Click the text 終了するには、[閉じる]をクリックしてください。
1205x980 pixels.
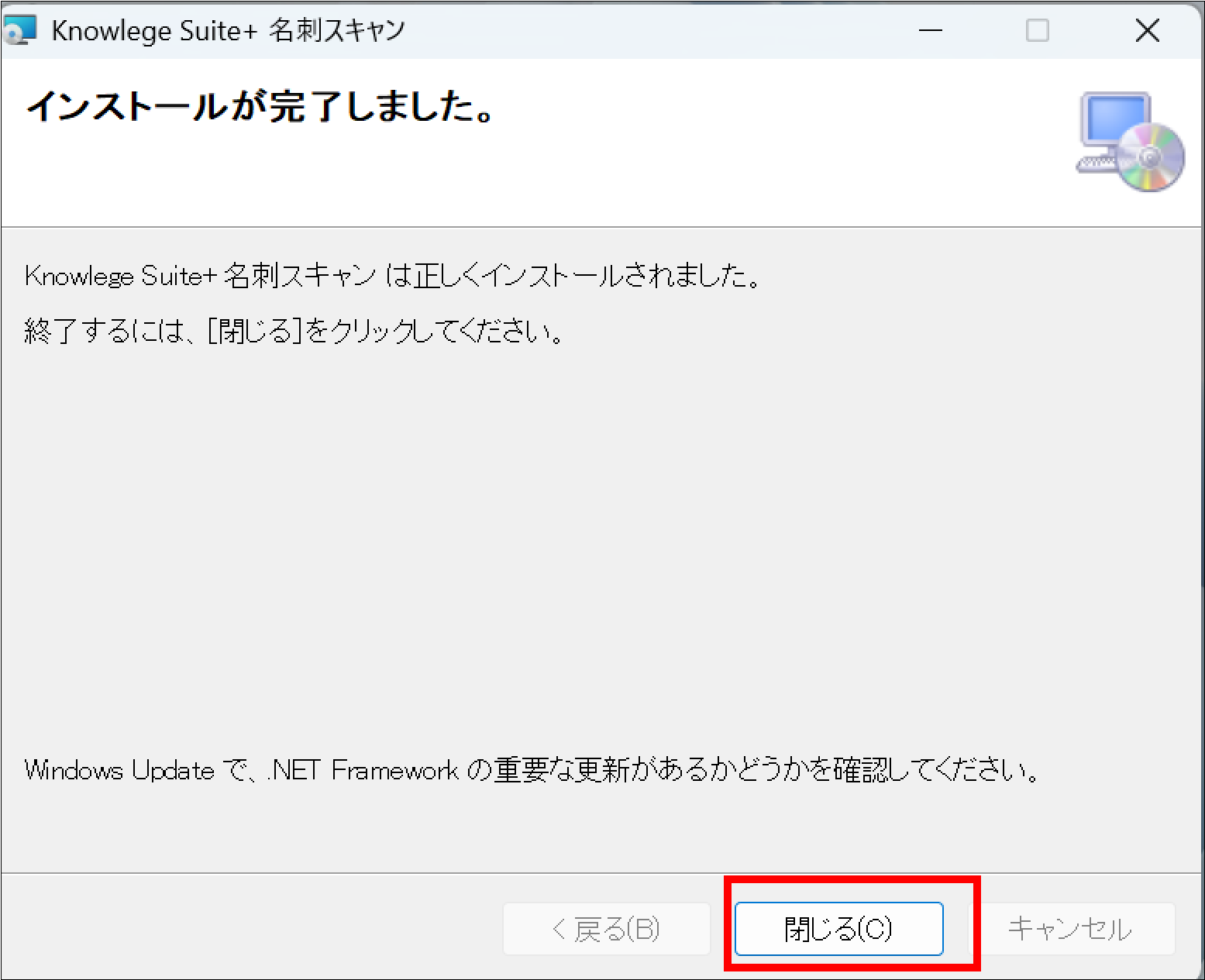point(294,332)
